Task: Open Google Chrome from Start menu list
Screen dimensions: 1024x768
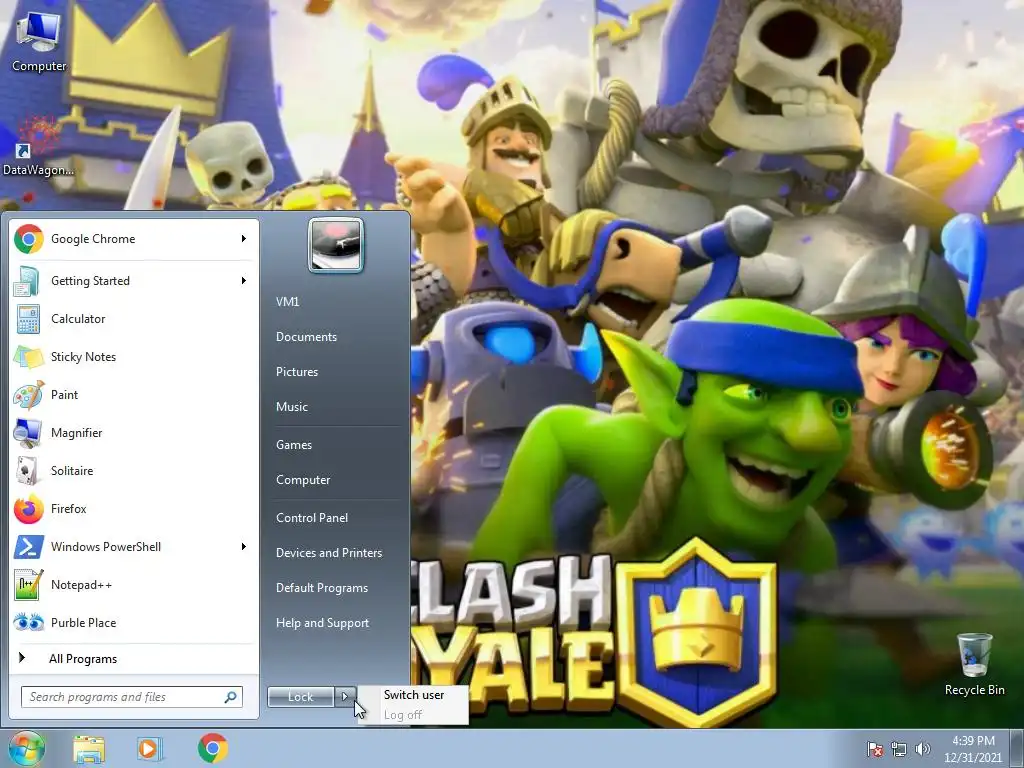Action: (133, 239)
